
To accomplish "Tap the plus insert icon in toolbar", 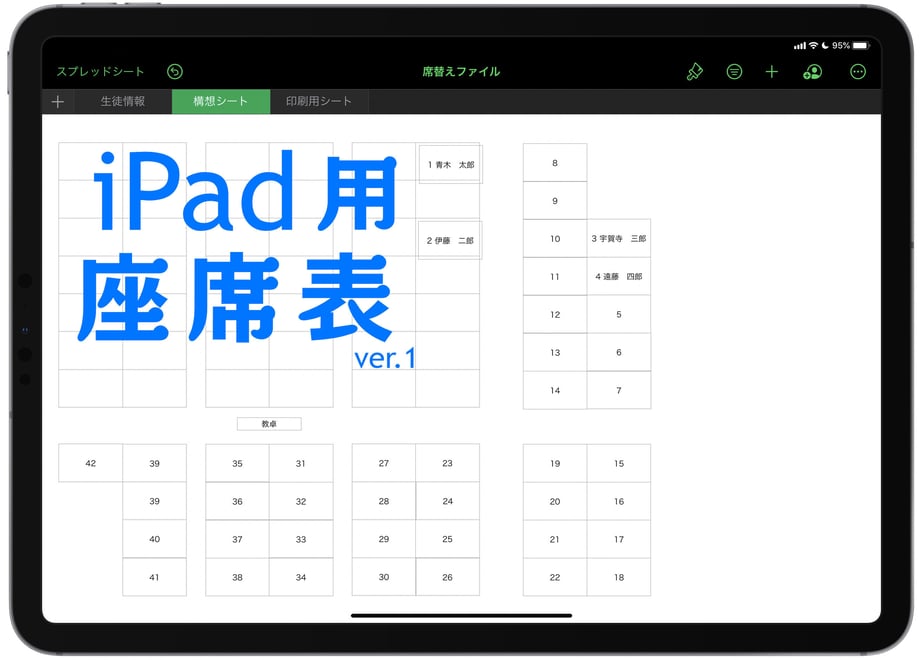I will pos(772,72).
